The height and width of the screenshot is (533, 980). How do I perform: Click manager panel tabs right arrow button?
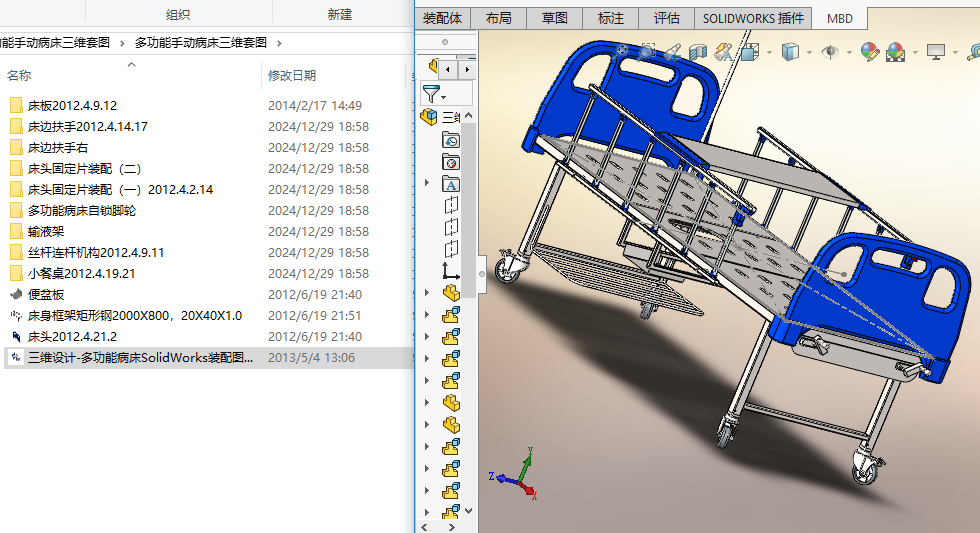467,69
